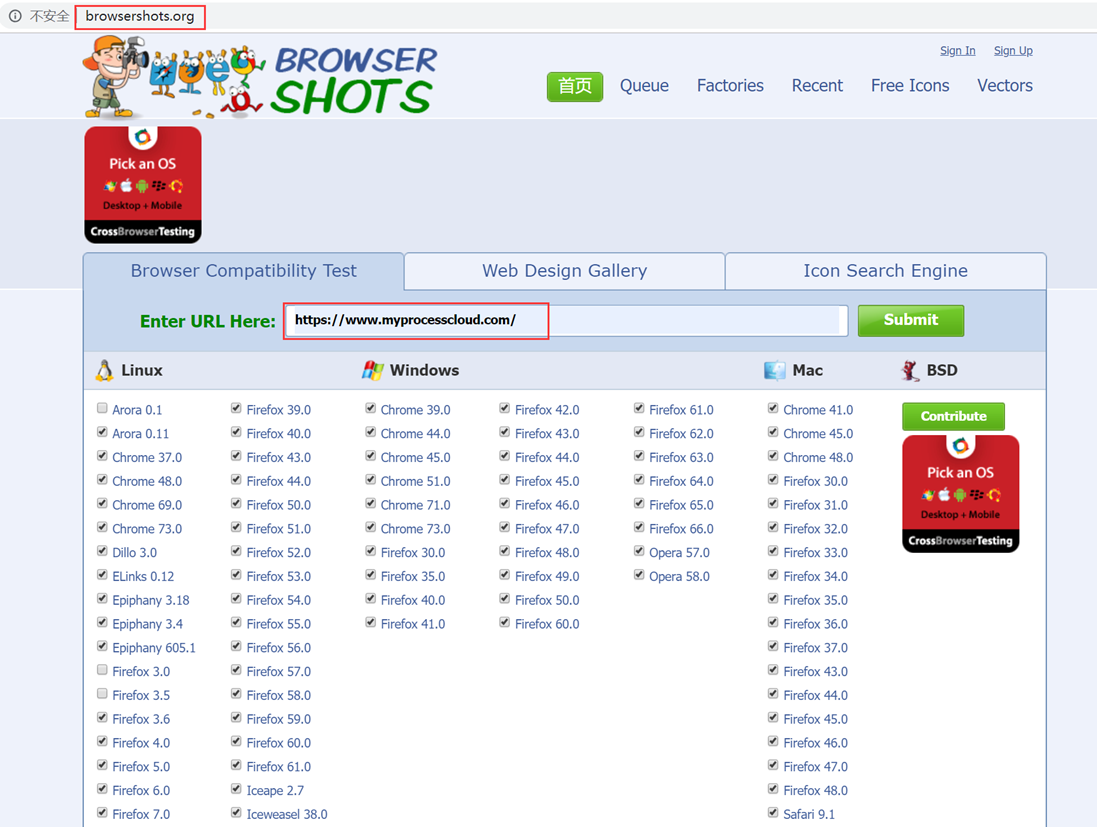Uncheck the Opera 58.0 checkbox

tap(639, 575)
